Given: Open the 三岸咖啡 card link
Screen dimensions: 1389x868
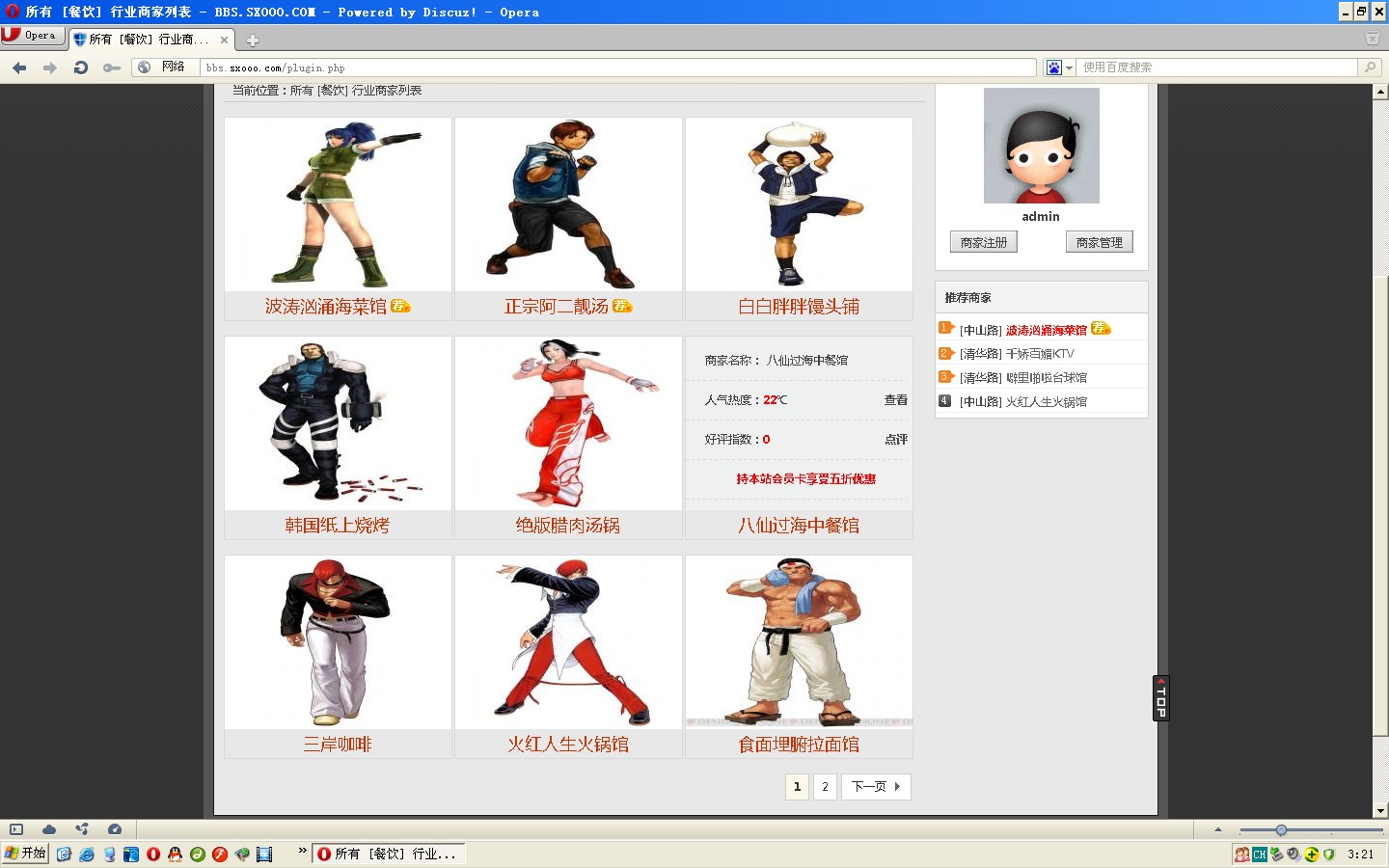Looking at the screenshot, I should point(338,745).
